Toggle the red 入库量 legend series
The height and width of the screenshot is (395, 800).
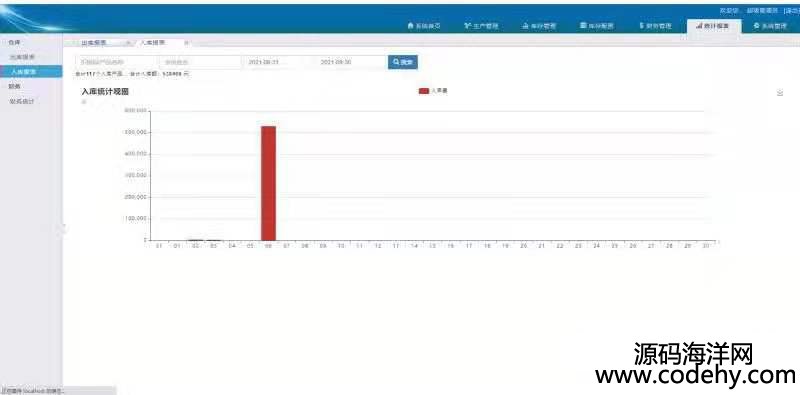pyautogui.click(x=433, y=91)
